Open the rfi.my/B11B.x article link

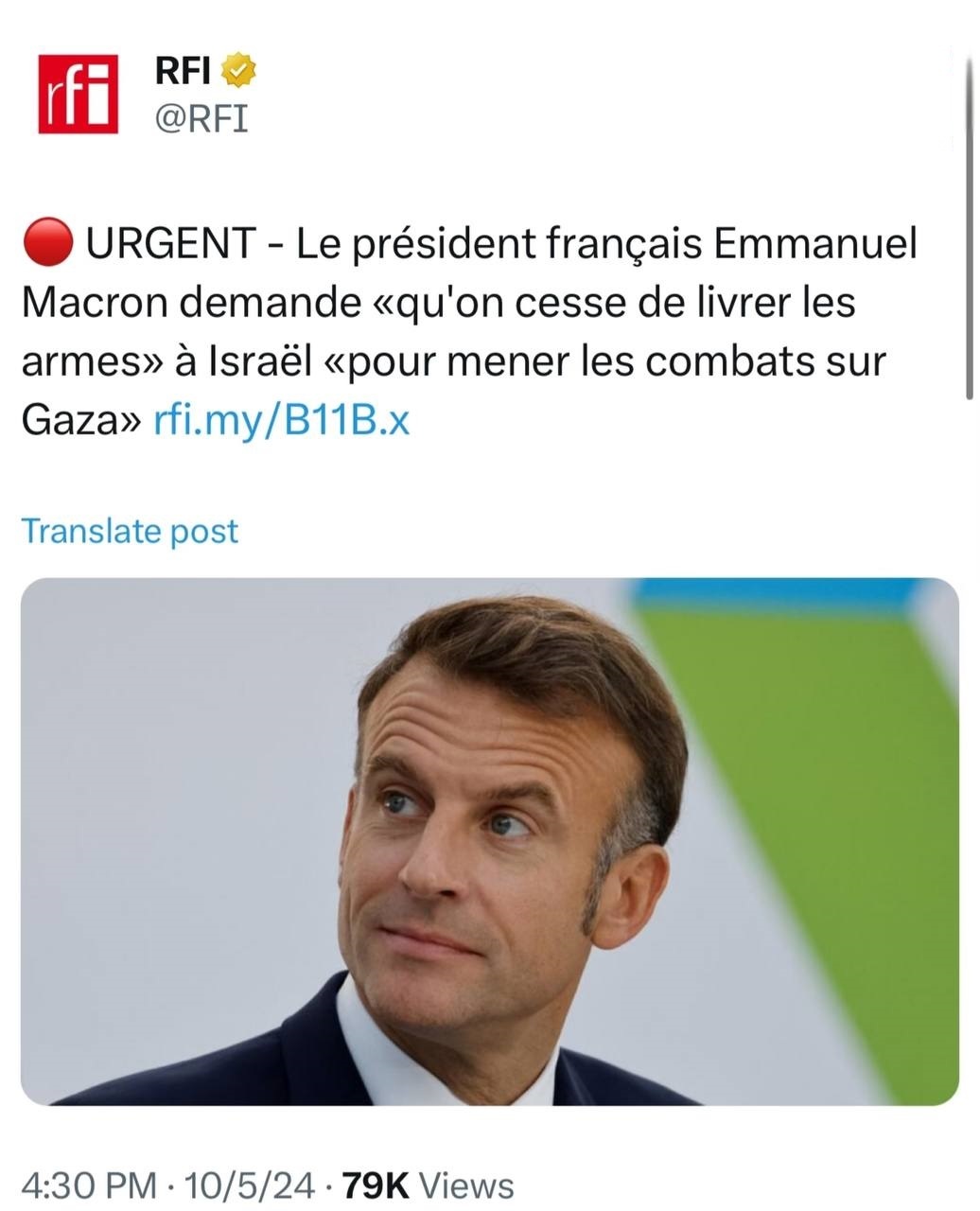281,419
